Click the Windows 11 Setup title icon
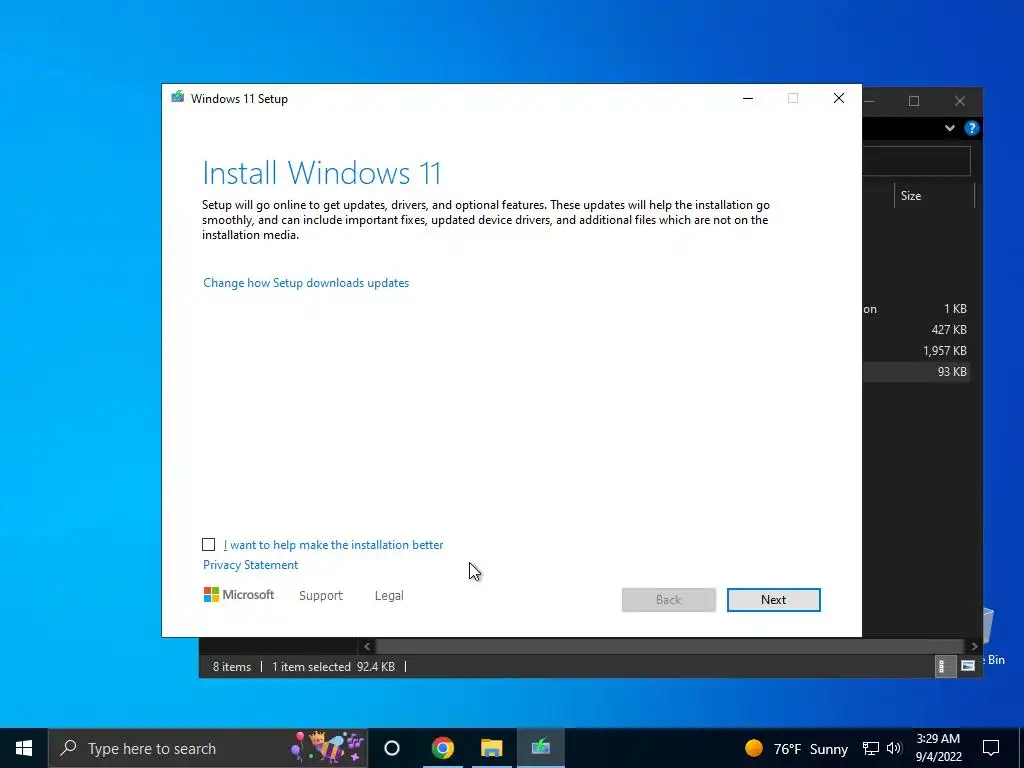This screenshot has width=1024, height=768. [x=178, y=98]
